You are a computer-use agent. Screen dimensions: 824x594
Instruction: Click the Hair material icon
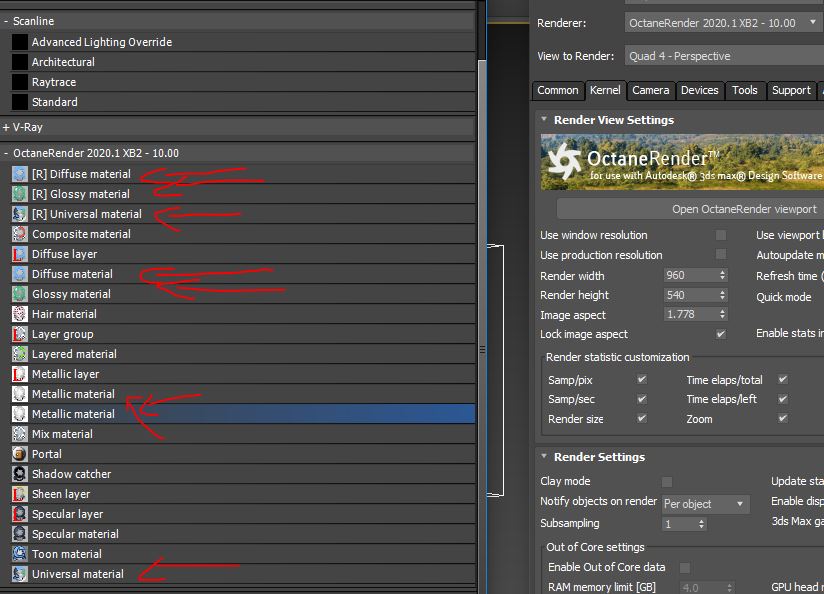pos(19,314)
